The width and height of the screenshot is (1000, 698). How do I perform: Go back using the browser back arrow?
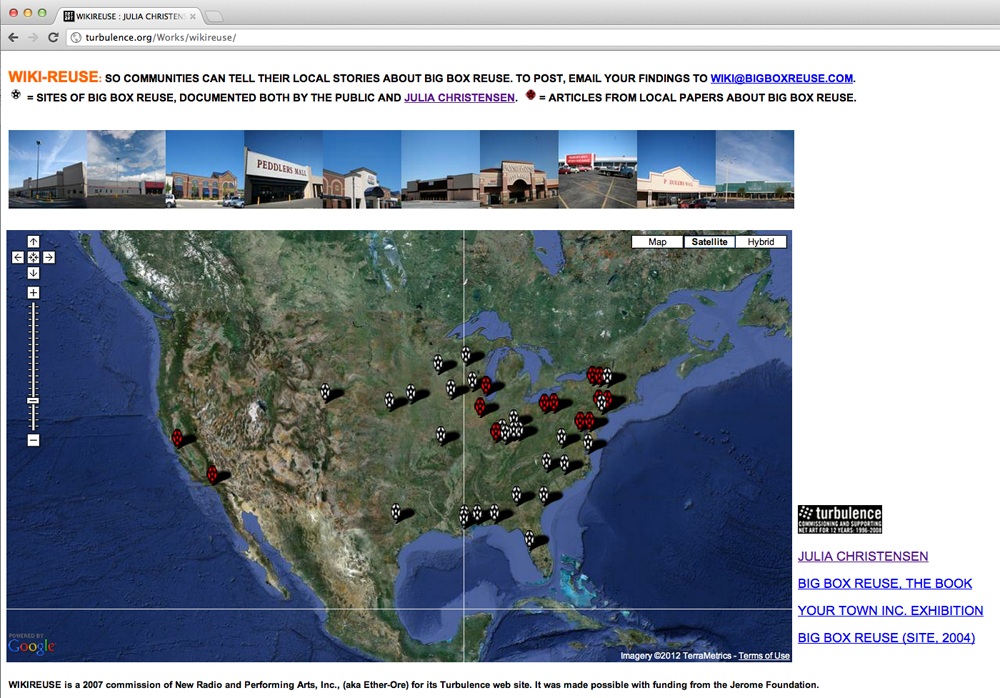coord(13,37)
